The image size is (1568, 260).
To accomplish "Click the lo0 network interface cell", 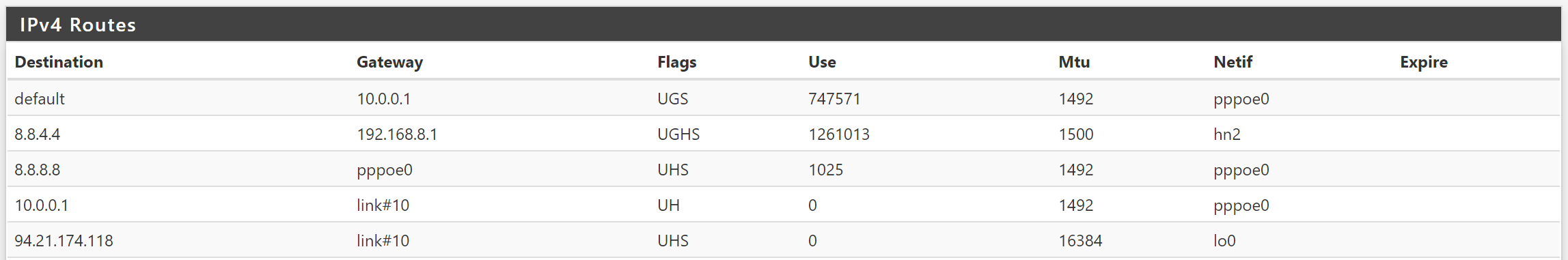I will pos(1224,241).
